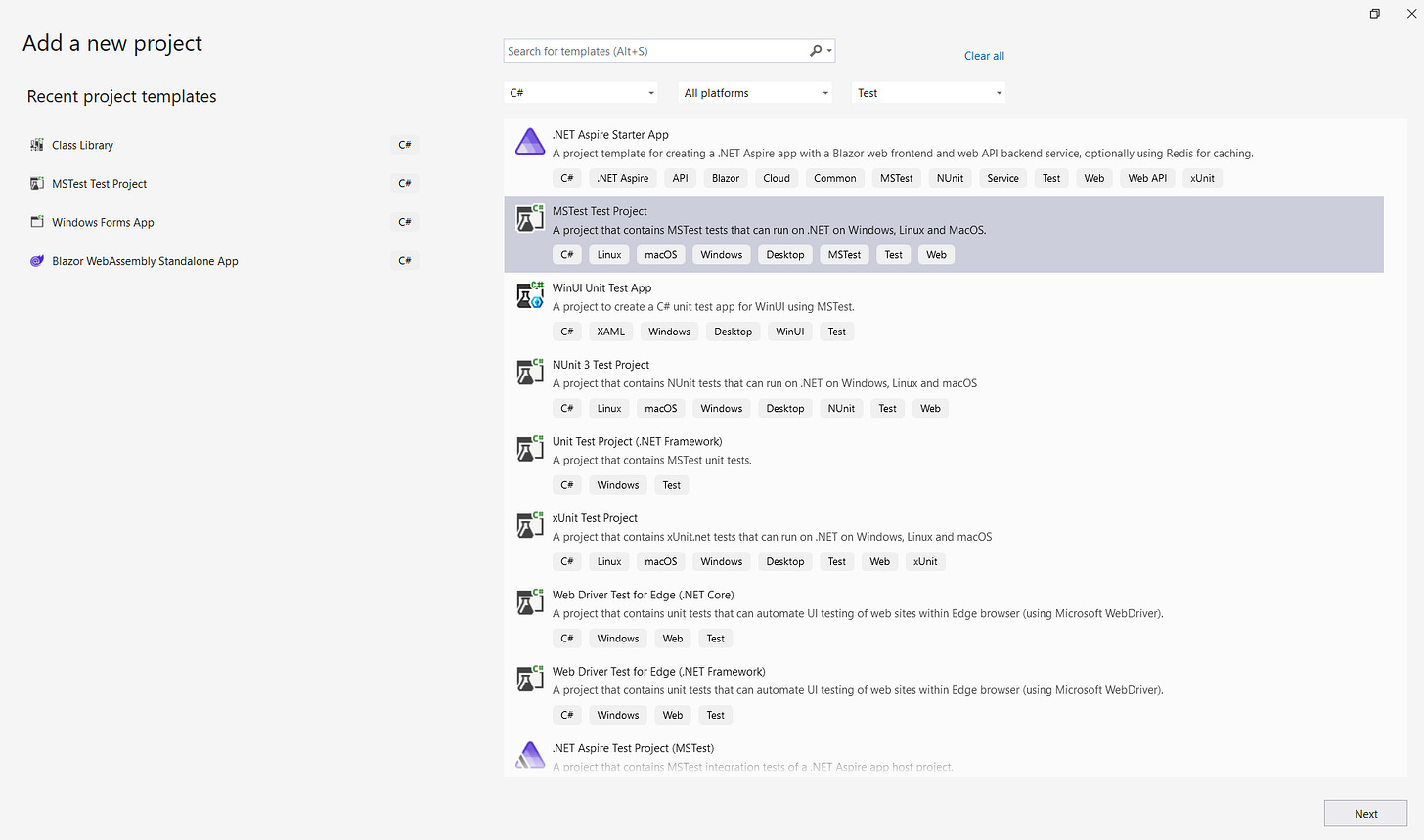
Task: Choose Class Library from recent templates
Action: [x=223, y=145]
